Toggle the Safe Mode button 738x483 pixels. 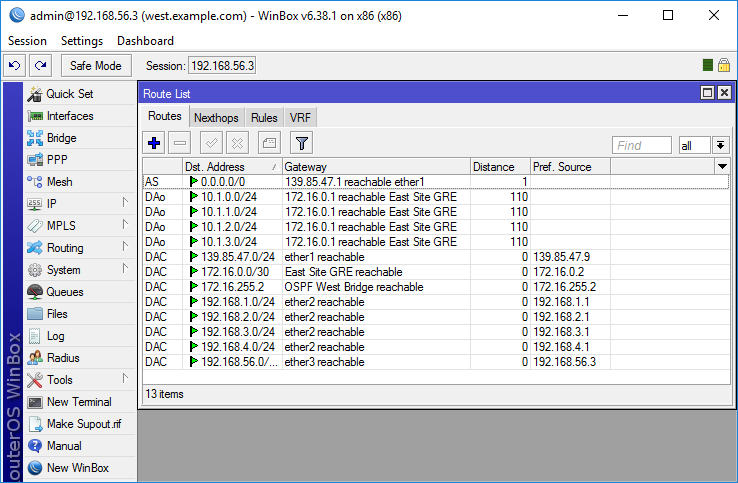click(x=96, y=65)
